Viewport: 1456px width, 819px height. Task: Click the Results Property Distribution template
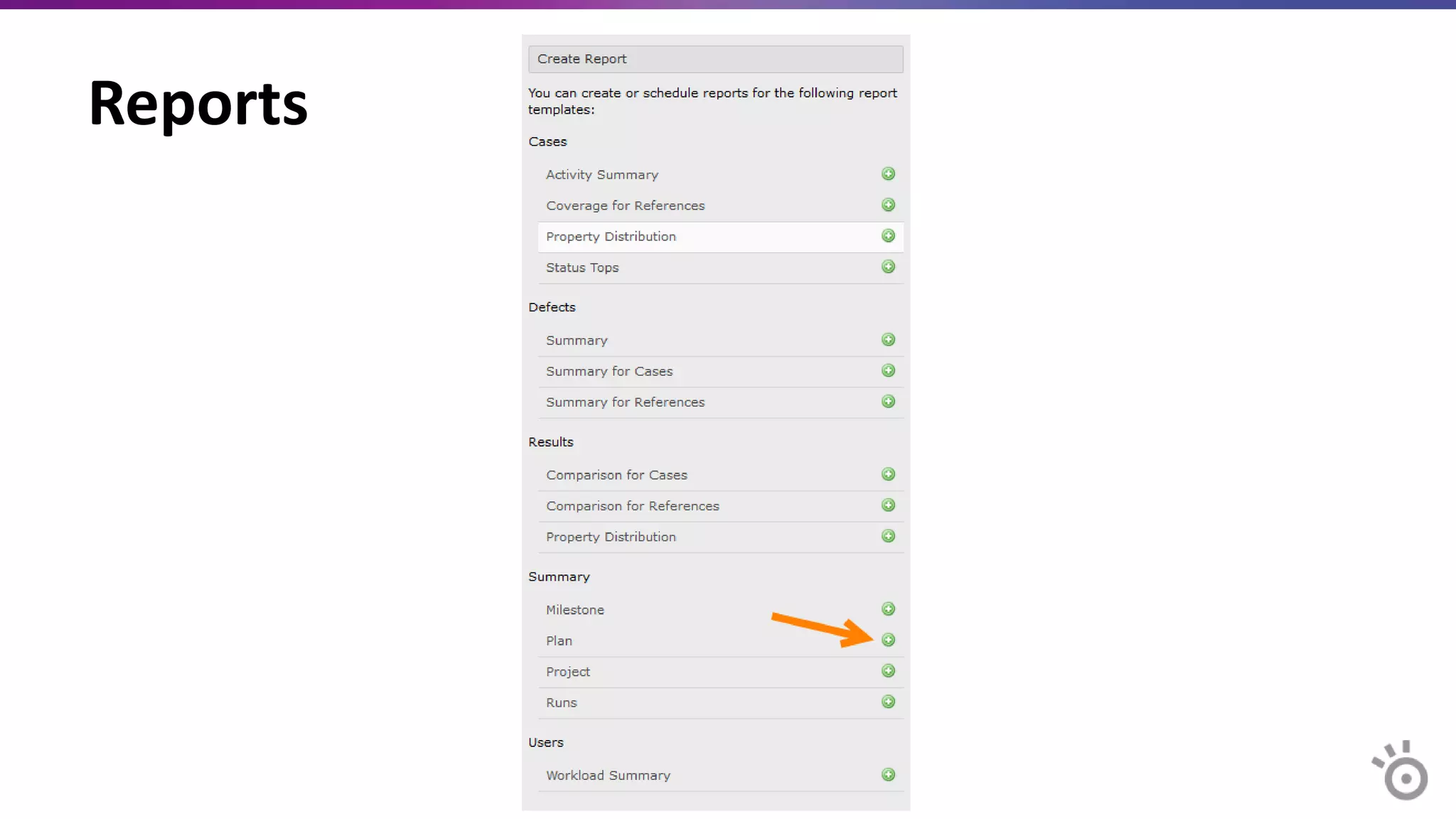click(x=611, y=537)
